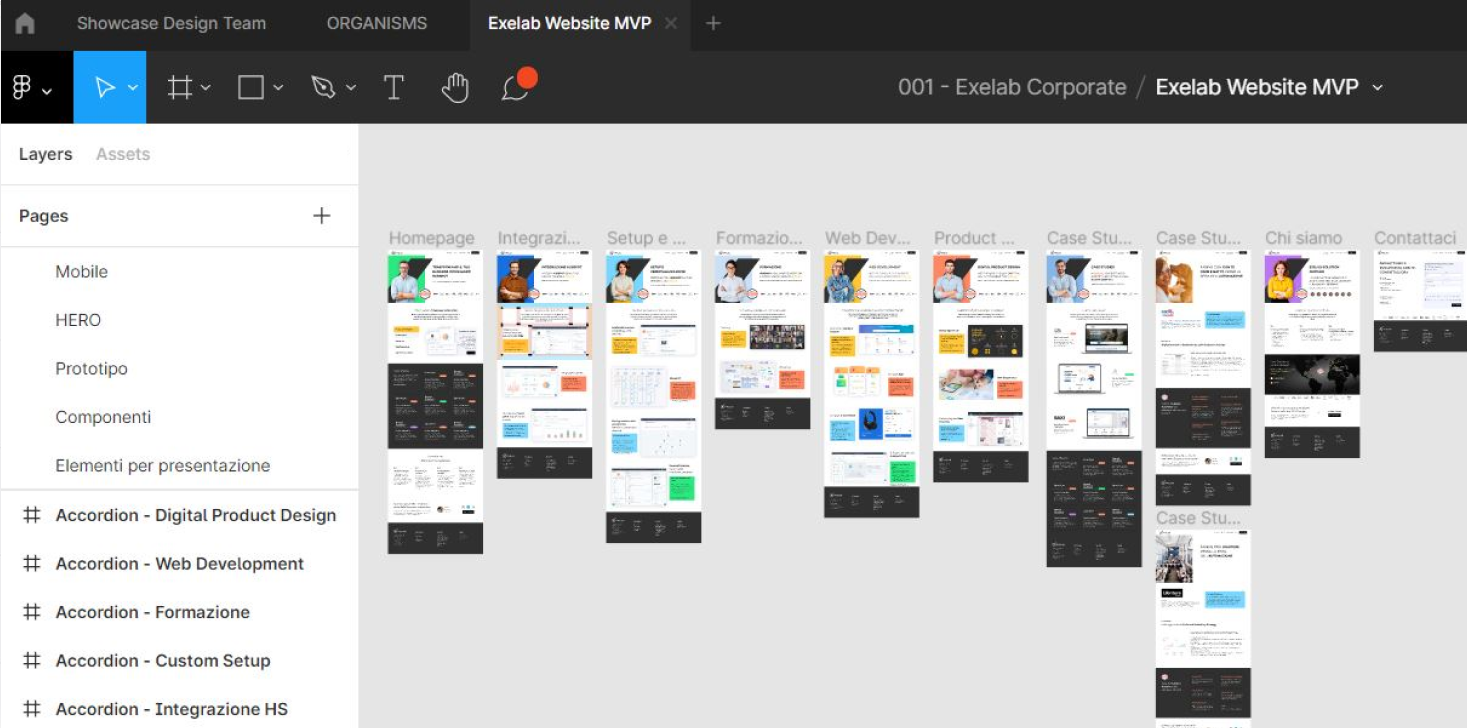Add a new page with plus icon

(x=321, y=216)
